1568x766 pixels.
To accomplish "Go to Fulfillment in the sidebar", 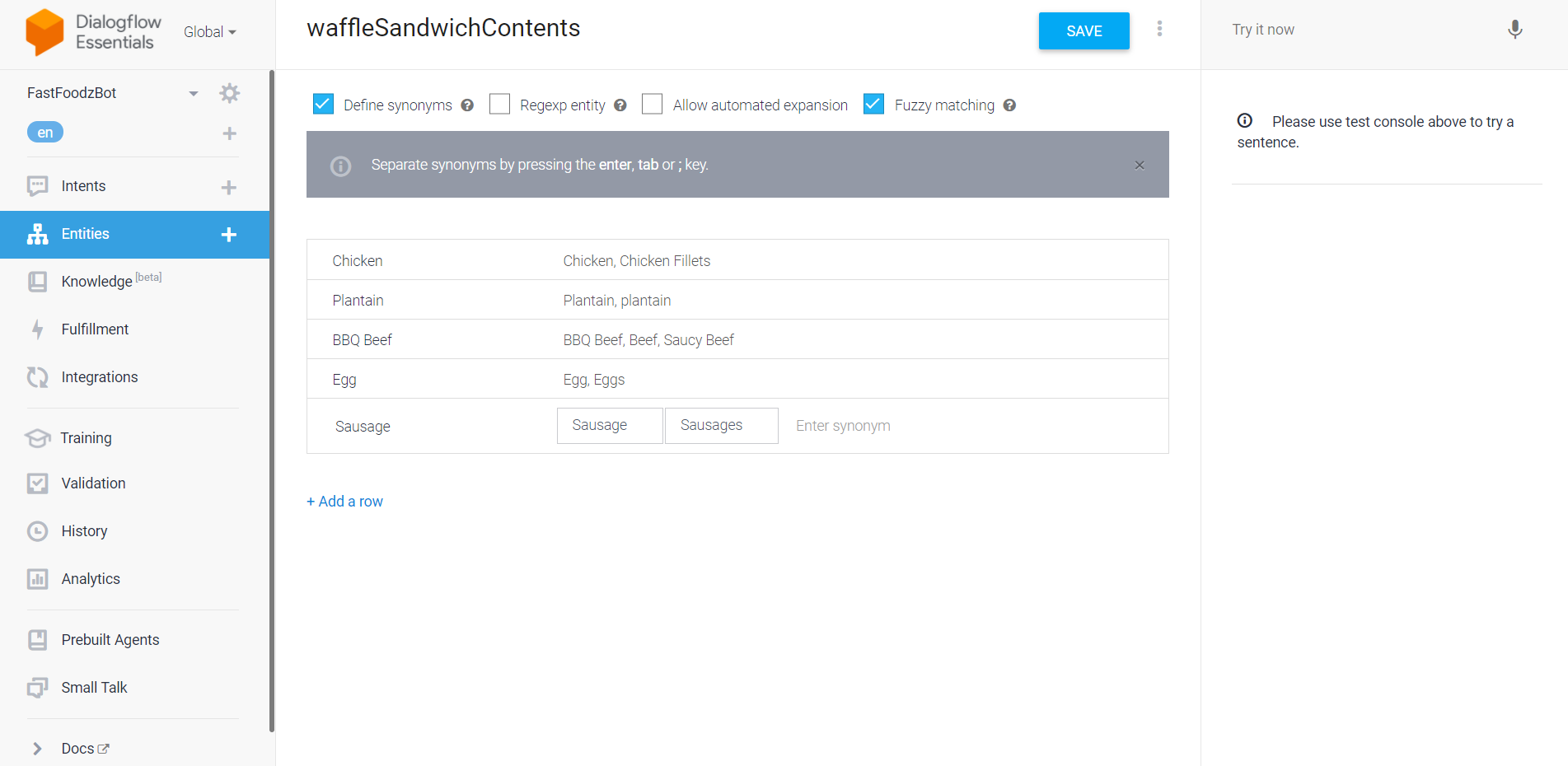I will pyautogui.click(x=95, y=329).
